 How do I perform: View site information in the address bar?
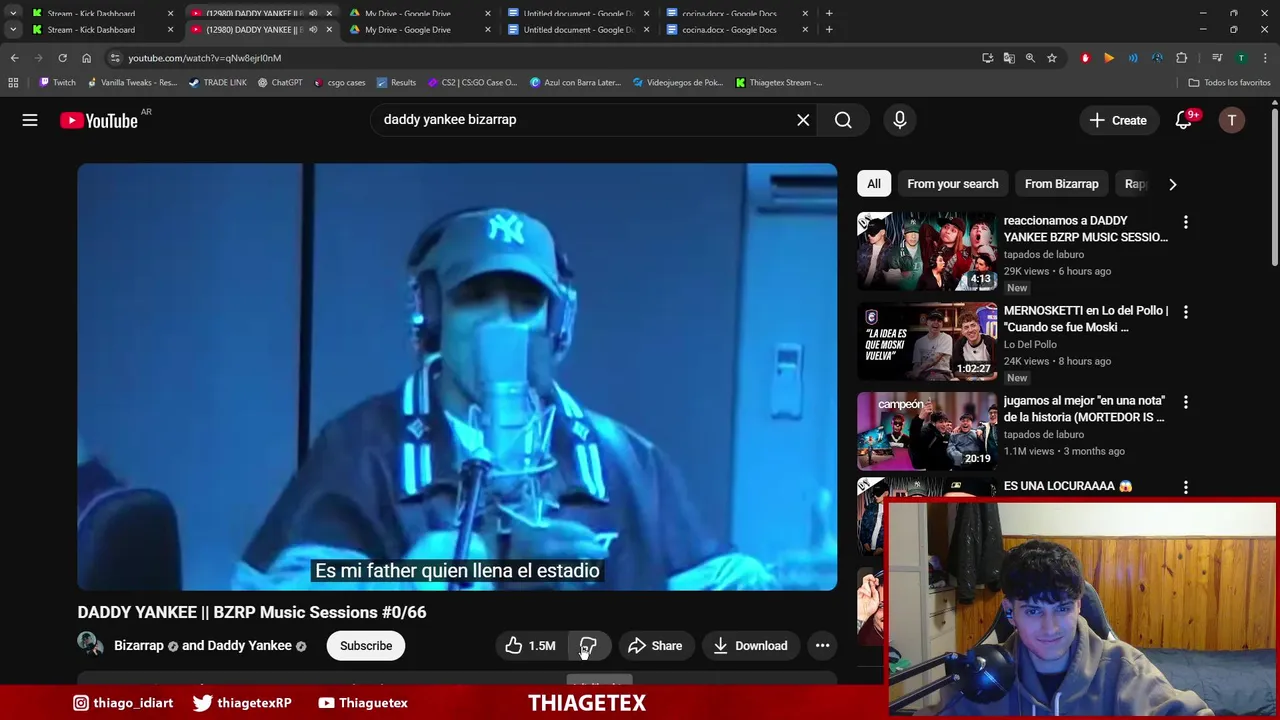pyautogui.click(x=115, y=58)
